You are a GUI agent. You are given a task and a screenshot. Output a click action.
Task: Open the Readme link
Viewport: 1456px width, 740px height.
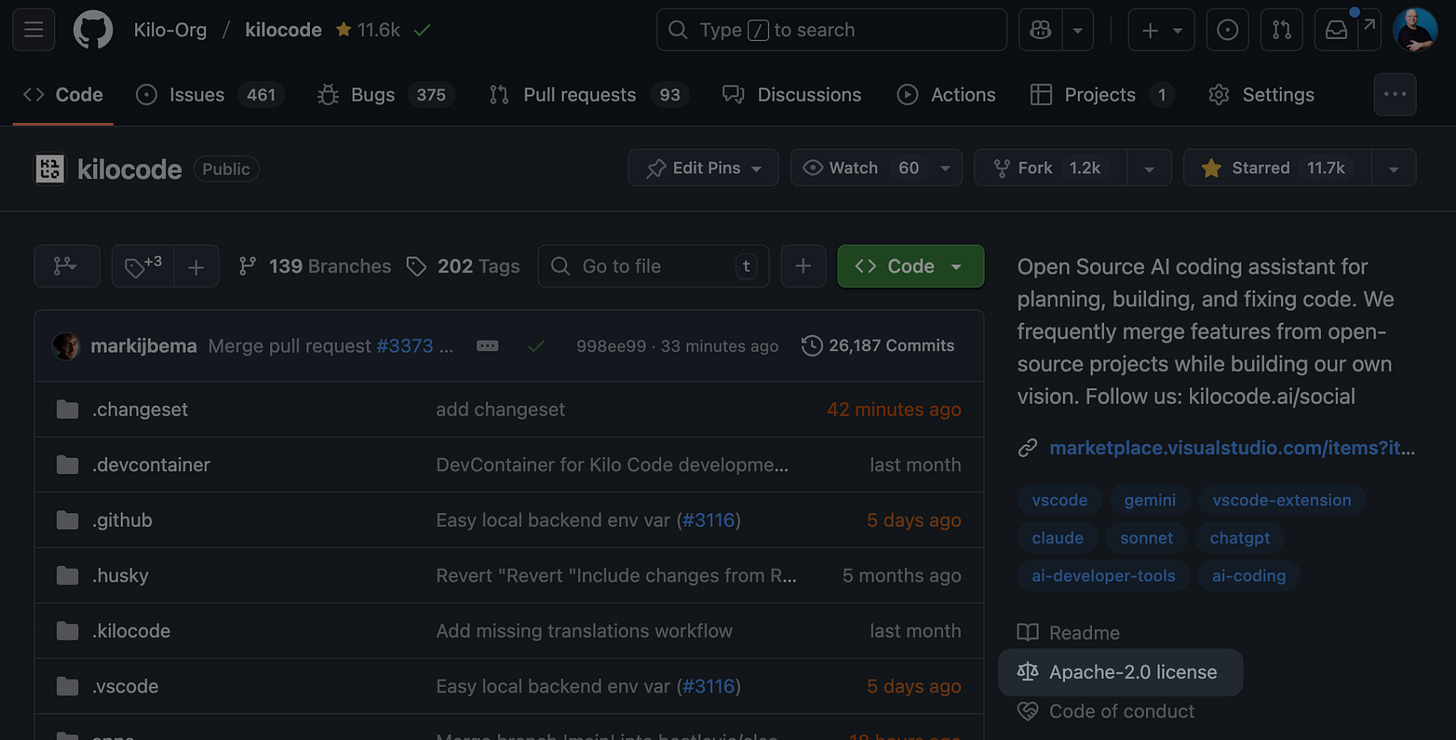pyautogui.click(x=1069, y=633)
